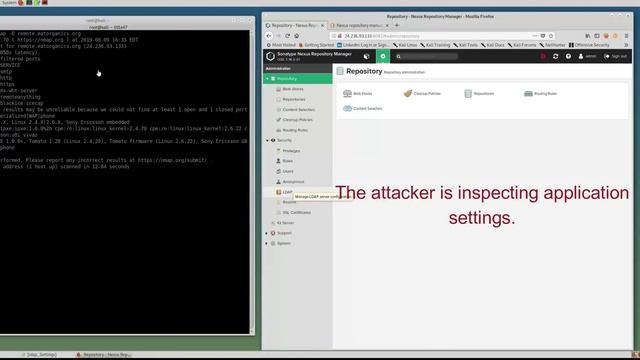Collapse the Security tree node
The image size is (640, 360).
point(267,140)
